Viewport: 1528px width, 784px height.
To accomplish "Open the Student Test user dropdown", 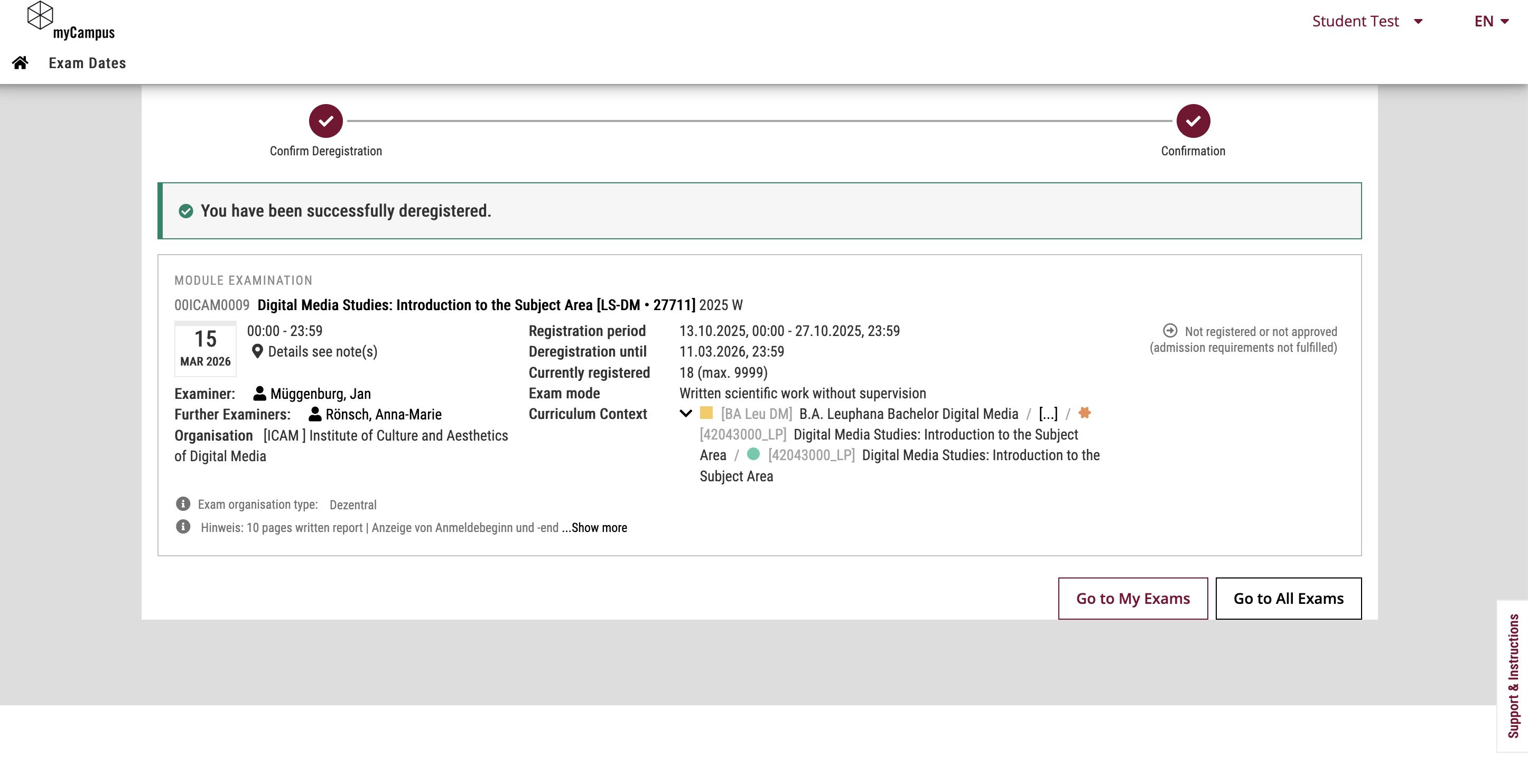I will (x=1367, y=21).
